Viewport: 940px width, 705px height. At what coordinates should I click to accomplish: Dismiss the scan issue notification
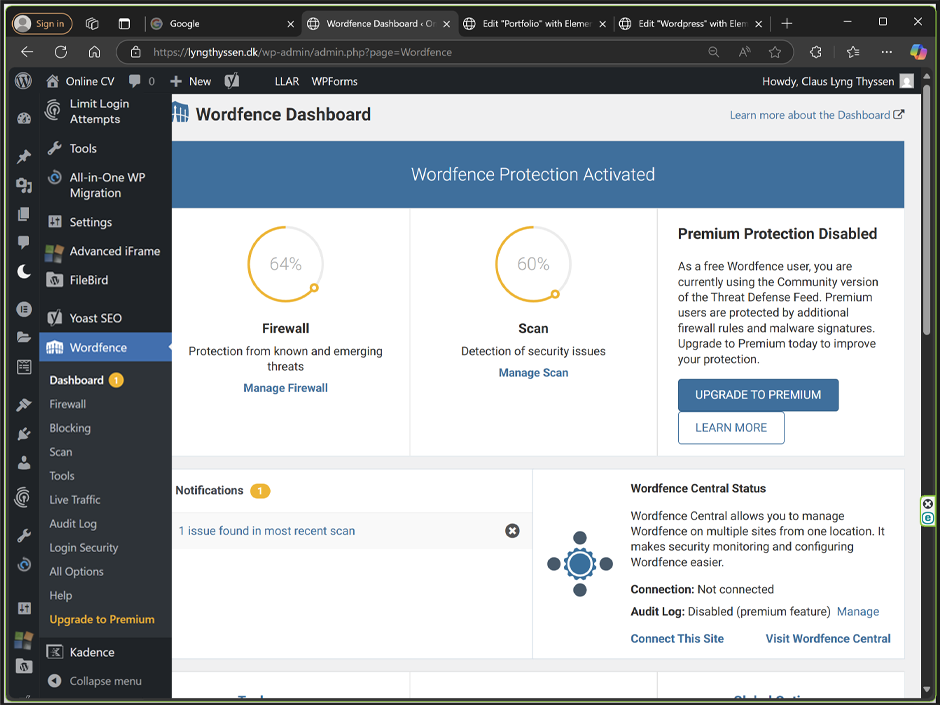tap(512, 531)
